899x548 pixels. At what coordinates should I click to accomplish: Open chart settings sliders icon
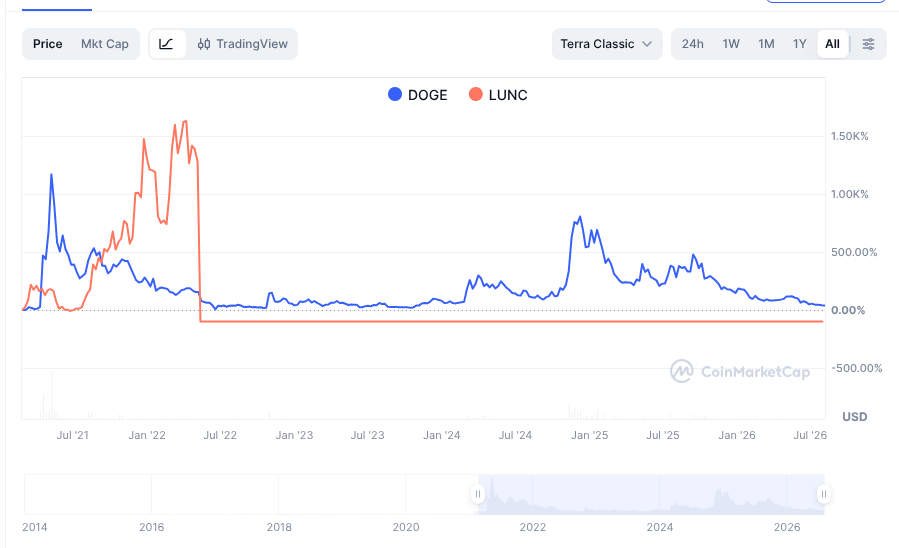click(x=869, y=44)
